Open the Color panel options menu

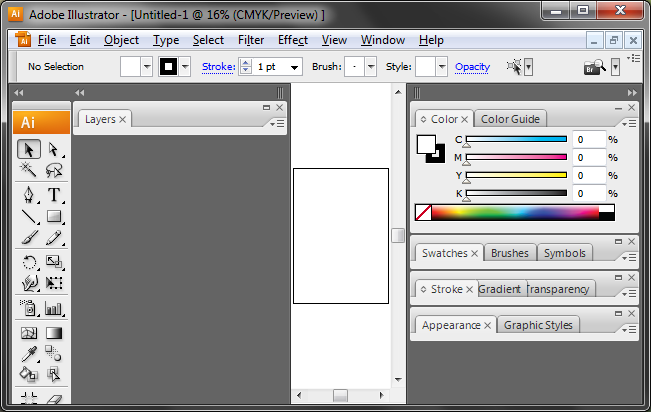click(x=629, y=124)
